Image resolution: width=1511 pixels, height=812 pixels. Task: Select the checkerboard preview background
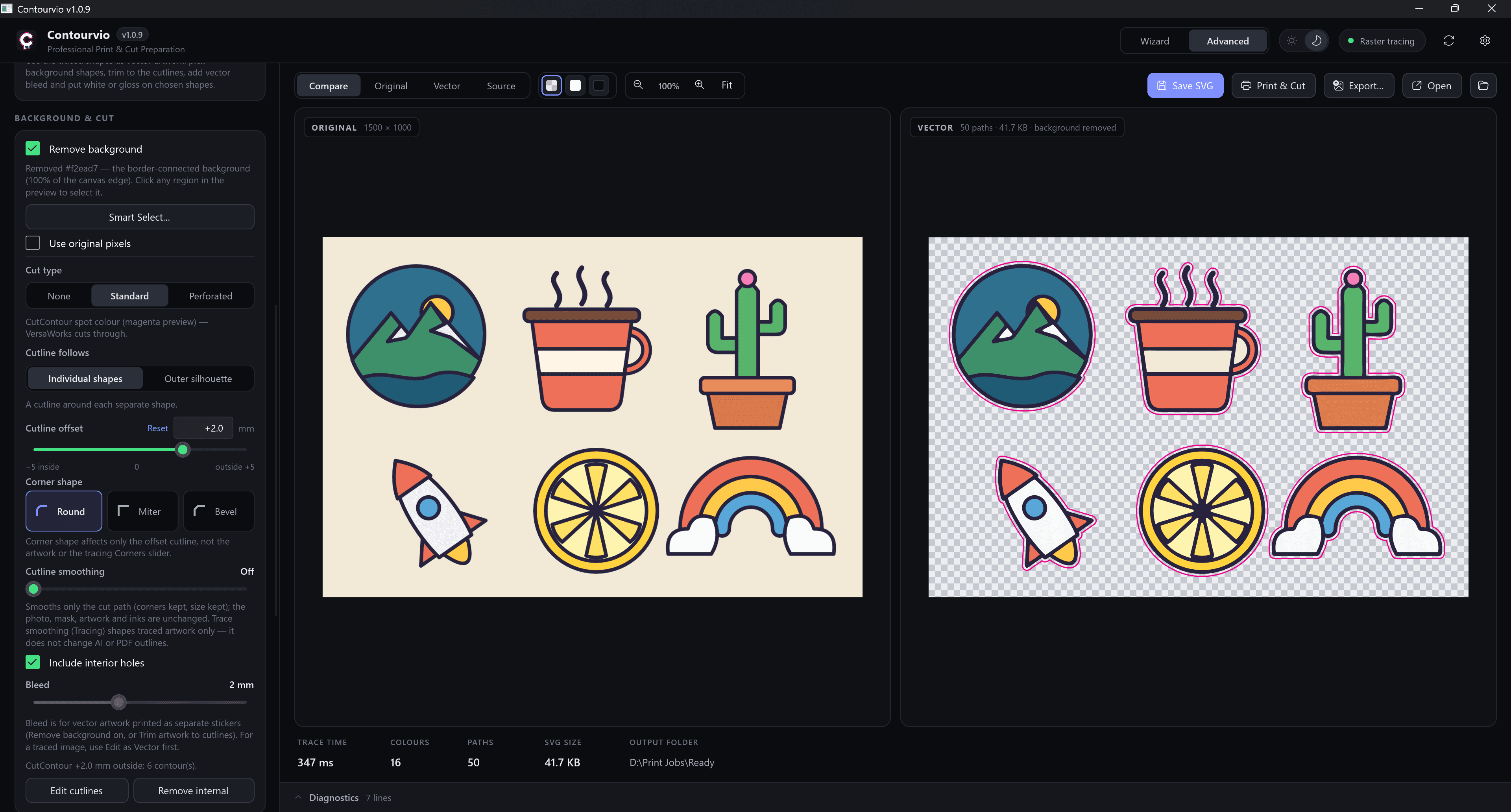551,86
